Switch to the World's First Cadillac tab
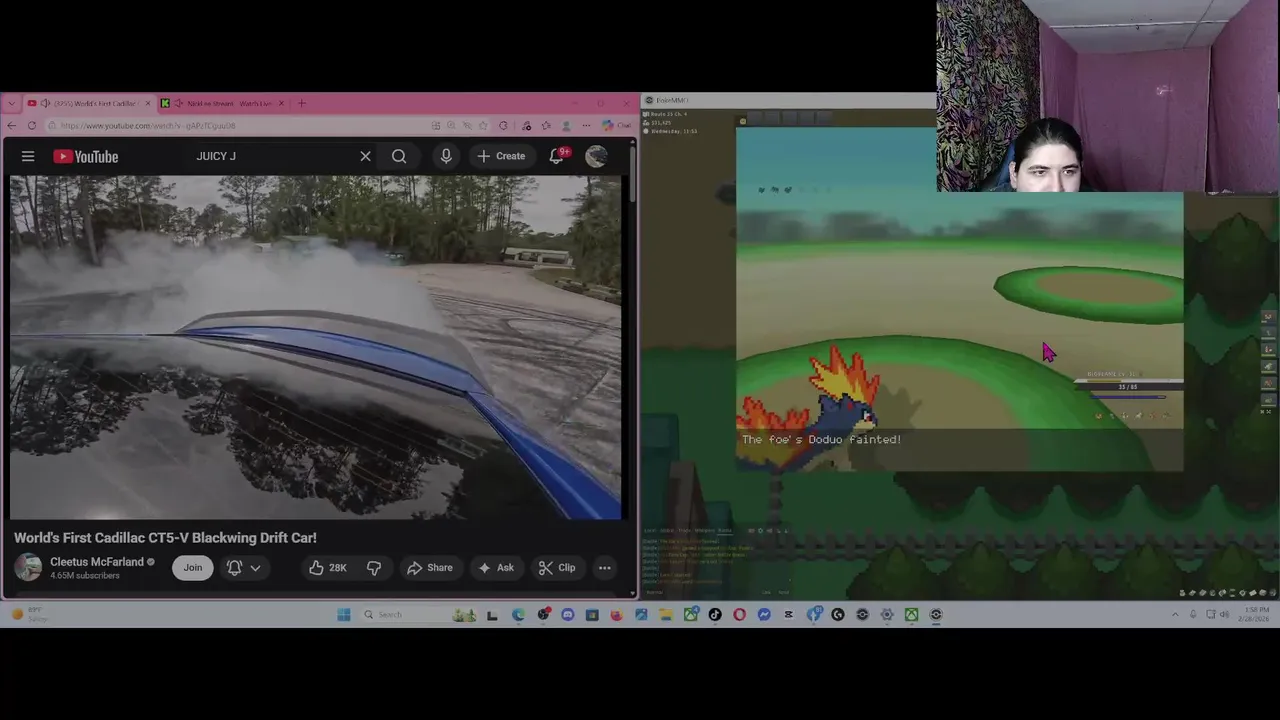The height and width of the screenshot is (720, 1280). click(90, 103)
